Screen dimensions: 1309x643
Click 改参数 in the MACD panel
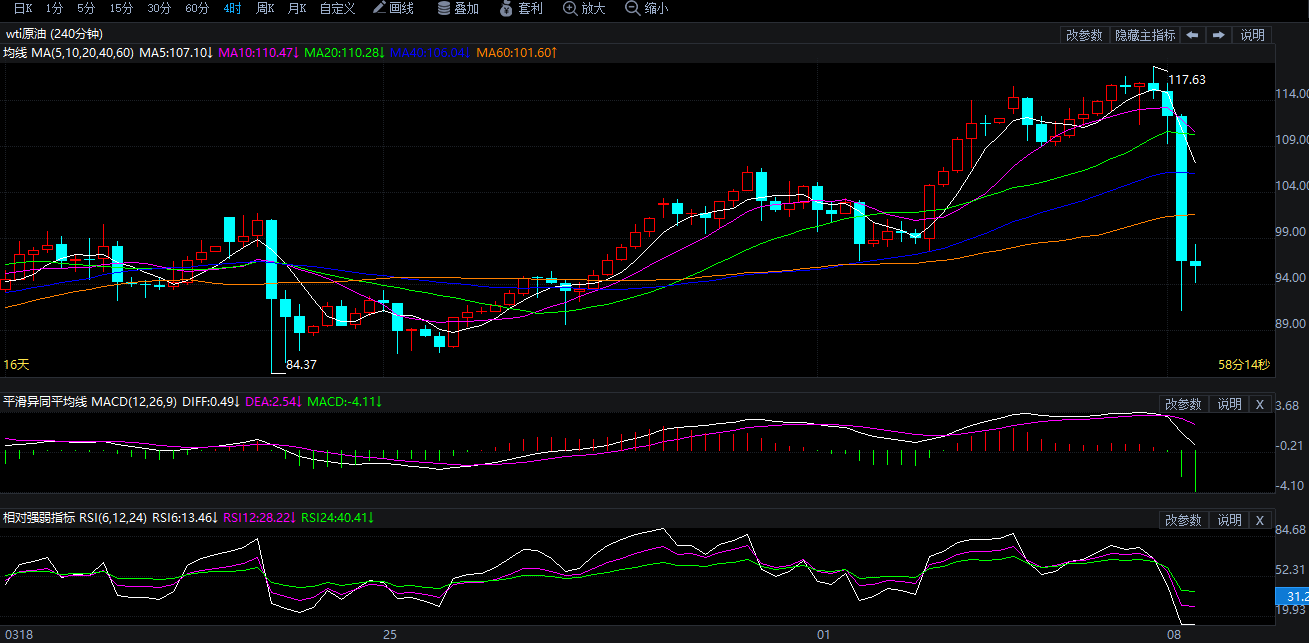(1184, 404)
